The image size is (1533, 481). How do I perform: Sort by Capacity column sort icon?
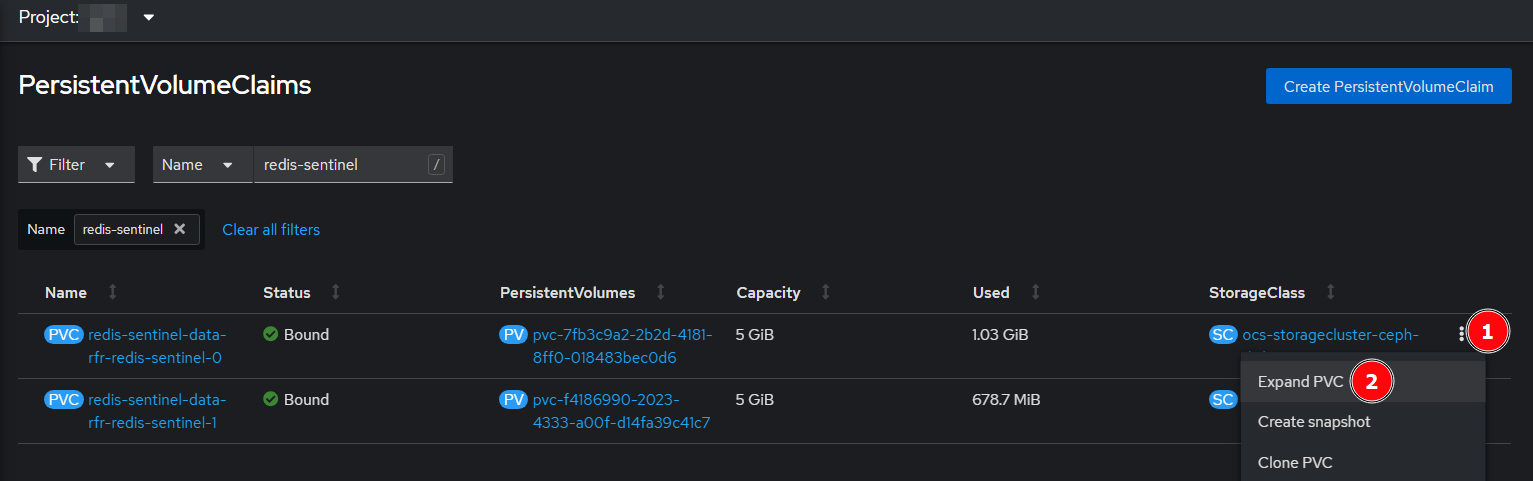(x=825, y=292)
